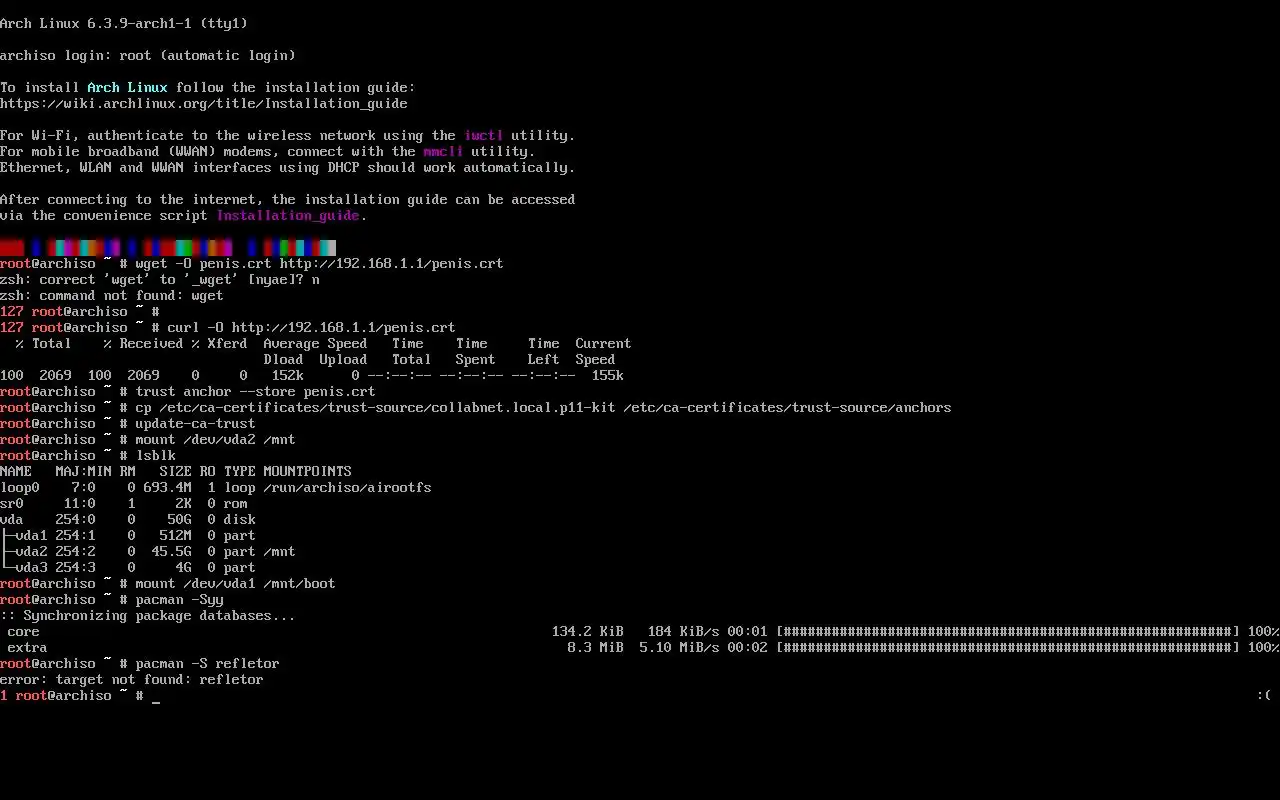Click the "pacman -Syy" command
Screen dimensions: 1280x800
point(179,599)
